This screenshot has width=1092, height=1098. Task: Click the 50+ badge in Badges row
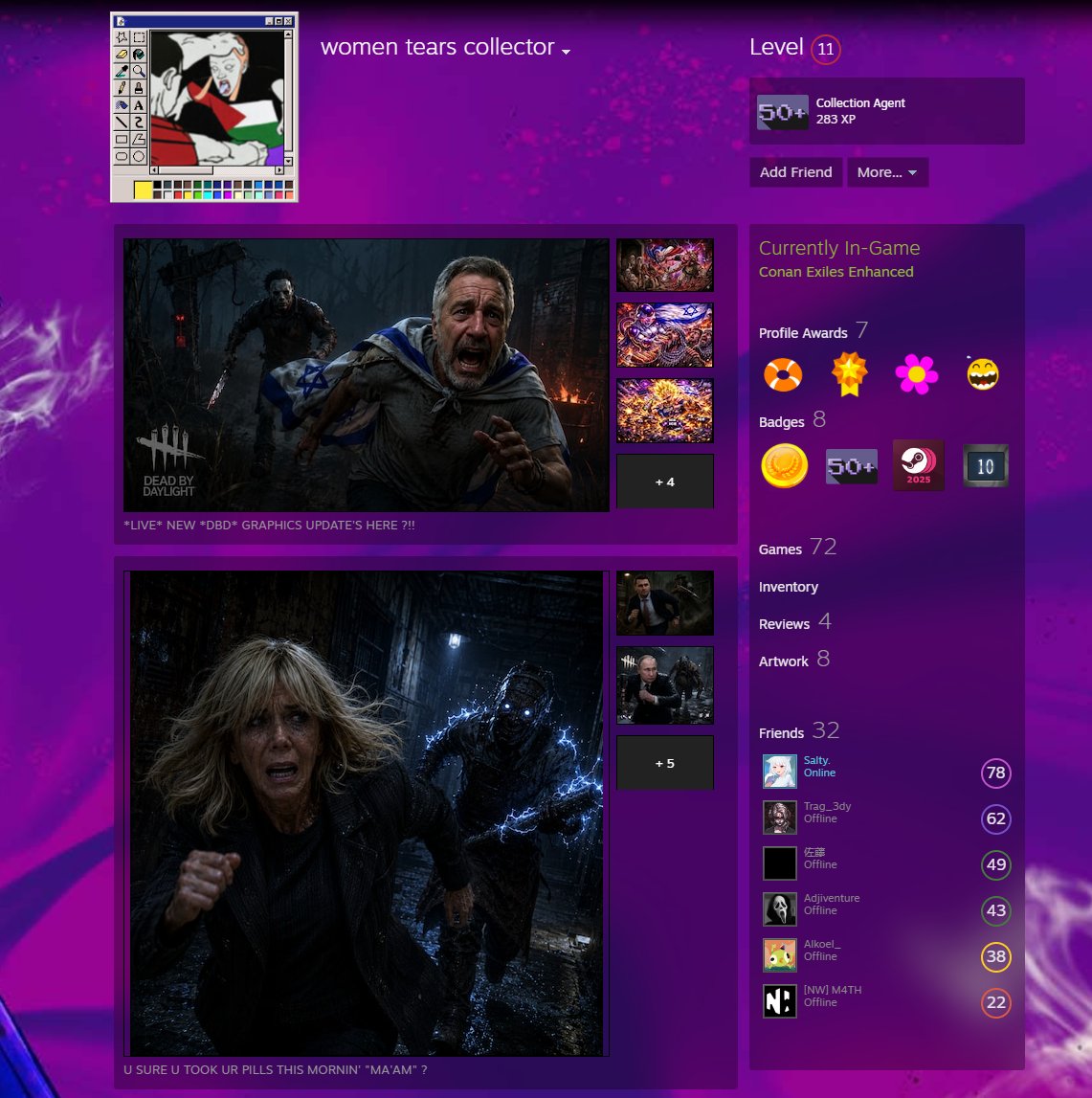pyautogui.click(x=851, y=466)
